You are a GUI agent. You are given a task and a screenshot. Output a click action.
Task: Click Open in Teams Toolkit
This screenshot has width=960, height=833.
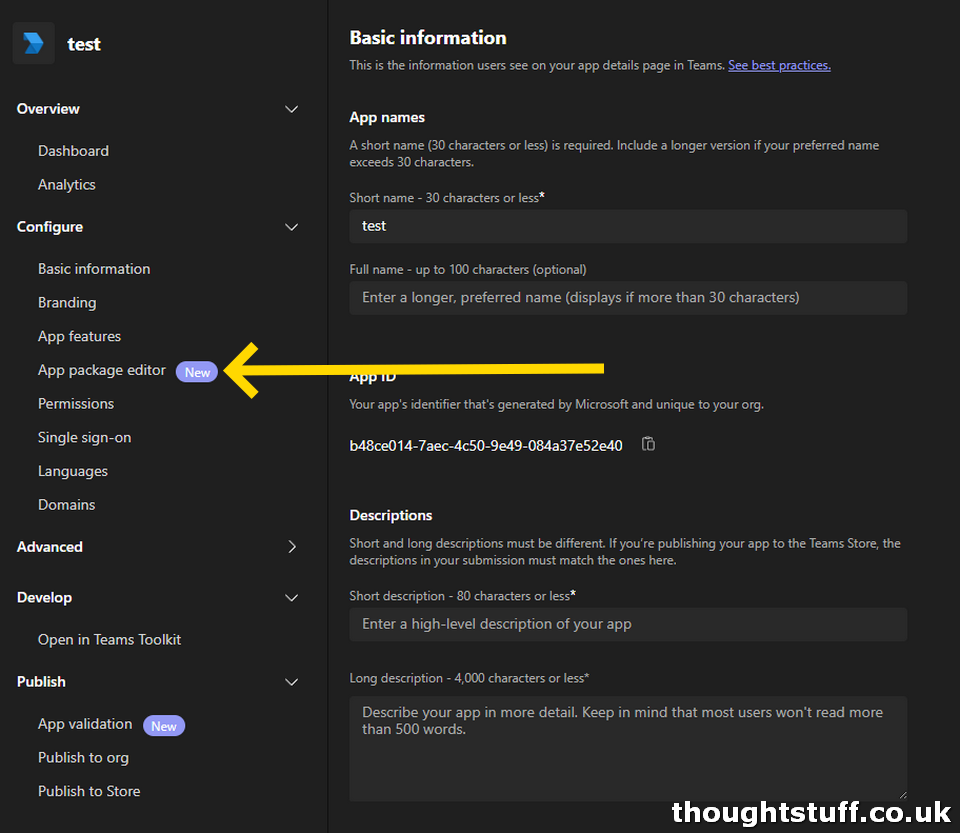(x=109, y=640)
